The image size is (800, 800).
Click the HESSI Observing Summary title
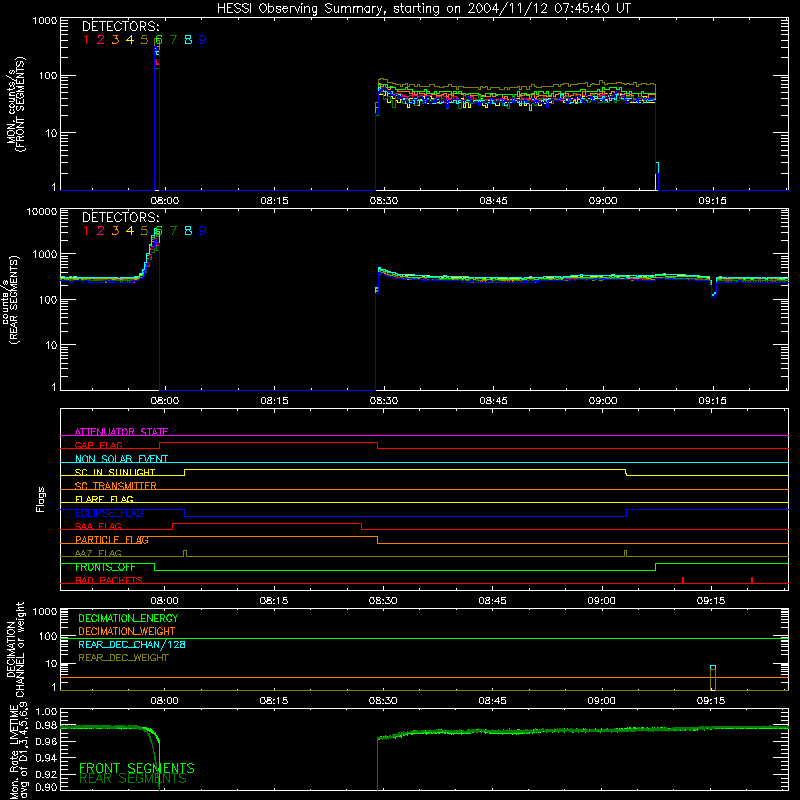[x=423, y=9]
